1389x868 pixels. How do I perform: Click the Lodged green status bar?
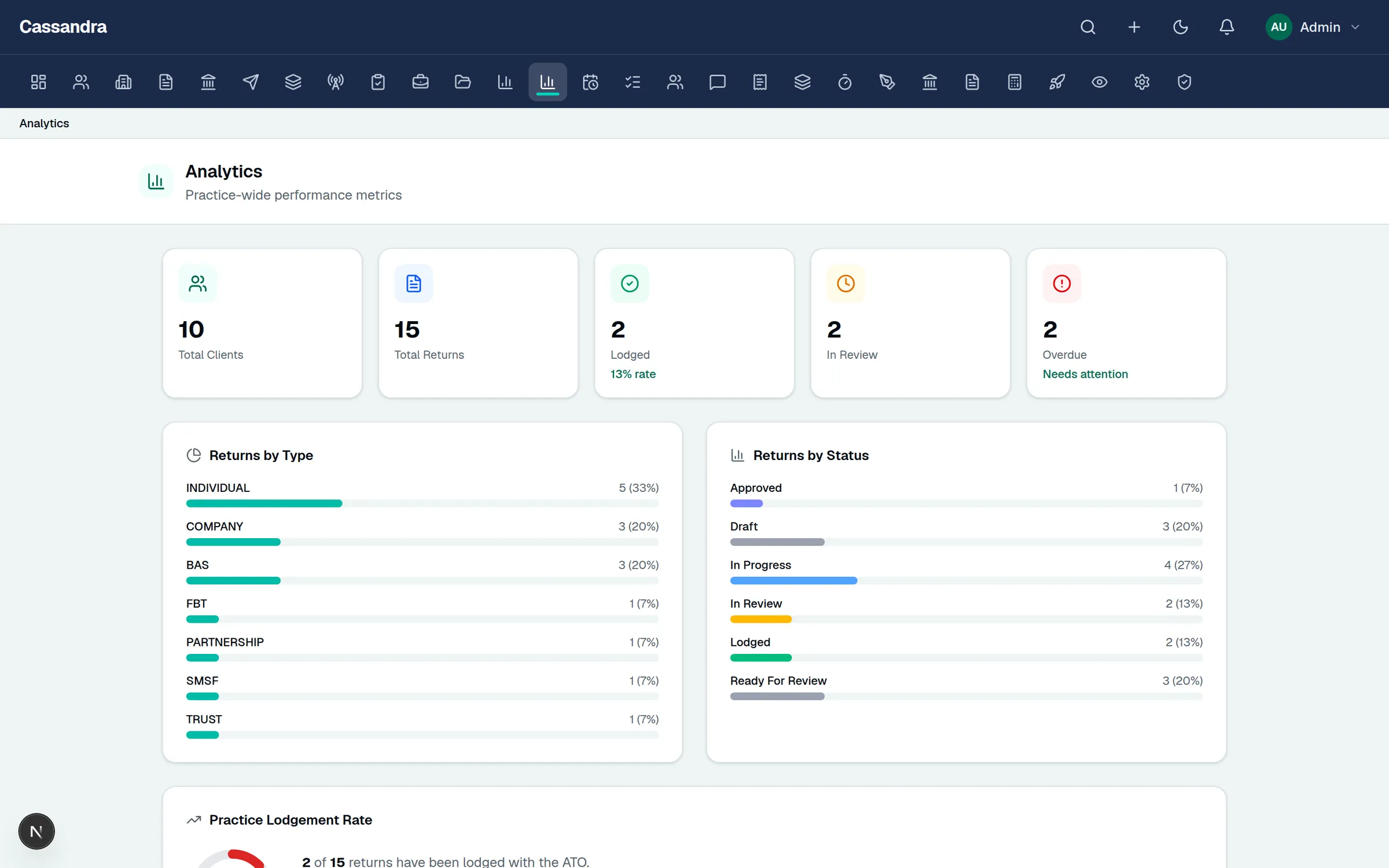pos(761,657)
